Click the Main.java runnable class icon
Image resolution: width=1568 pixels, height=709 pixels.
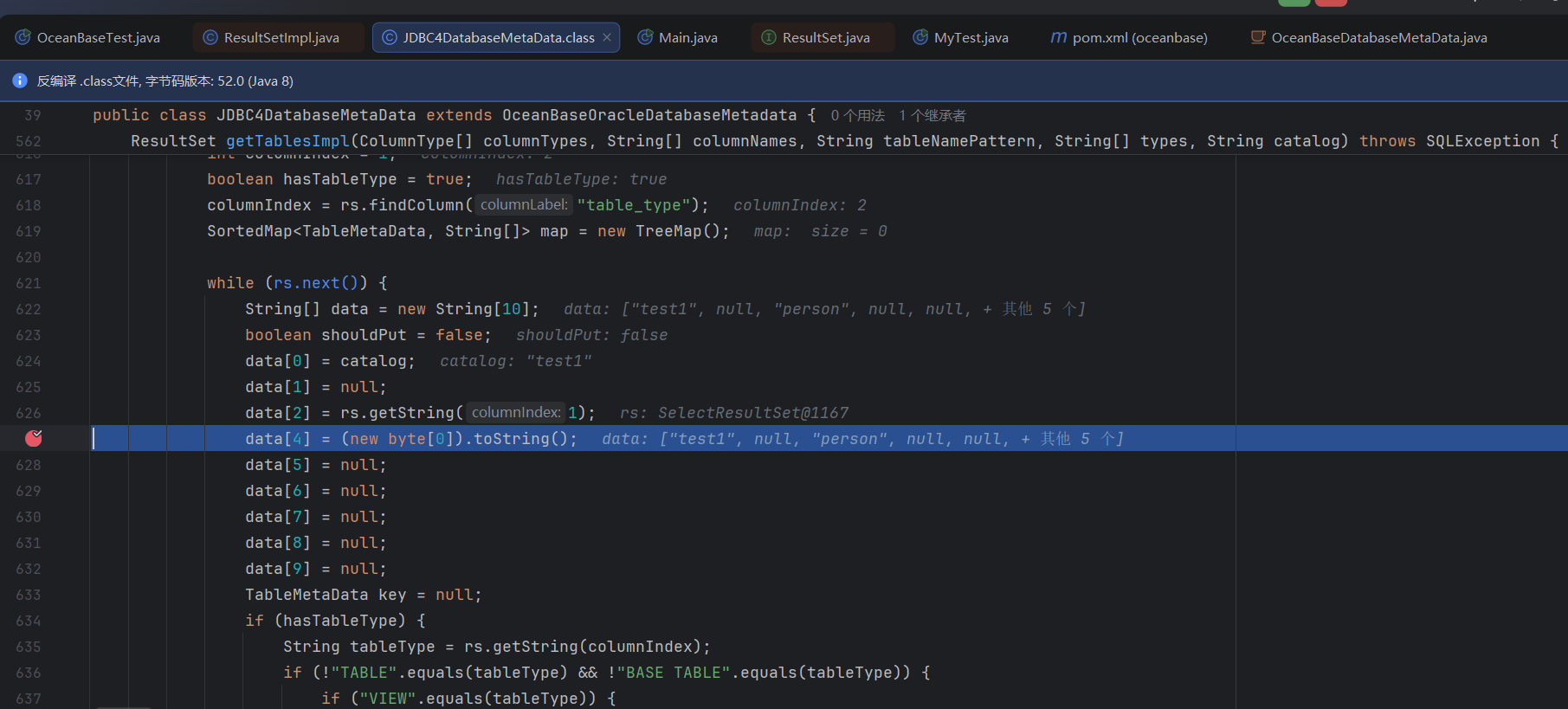click(645, 37)
